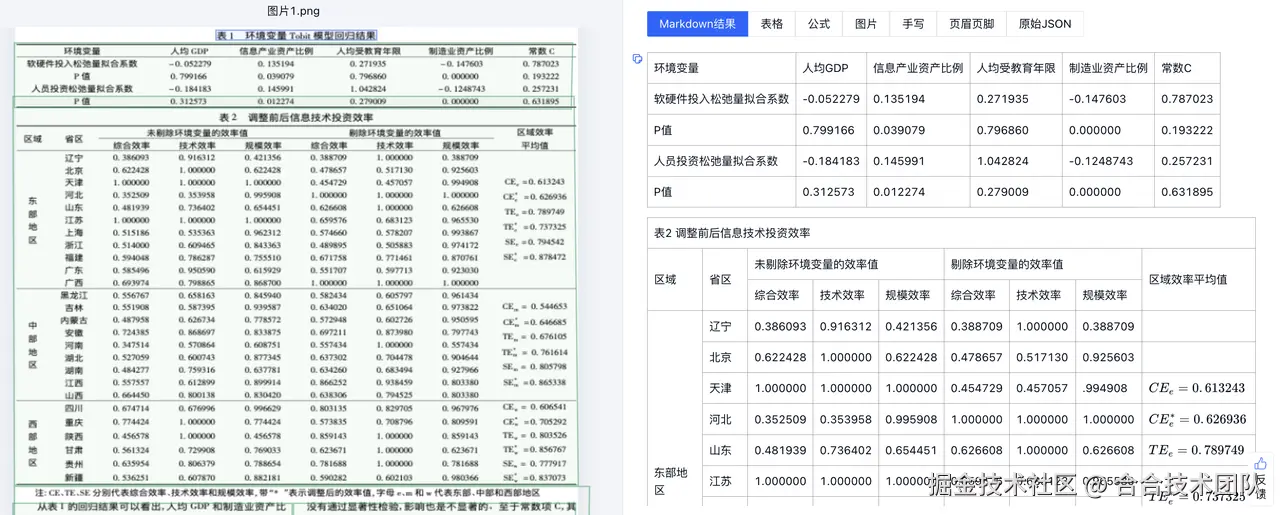The width and height of the screenshot is (1280, 515).
Task: Click the value 0.916312 in 辽宁 row
Action: pos(846,327)
